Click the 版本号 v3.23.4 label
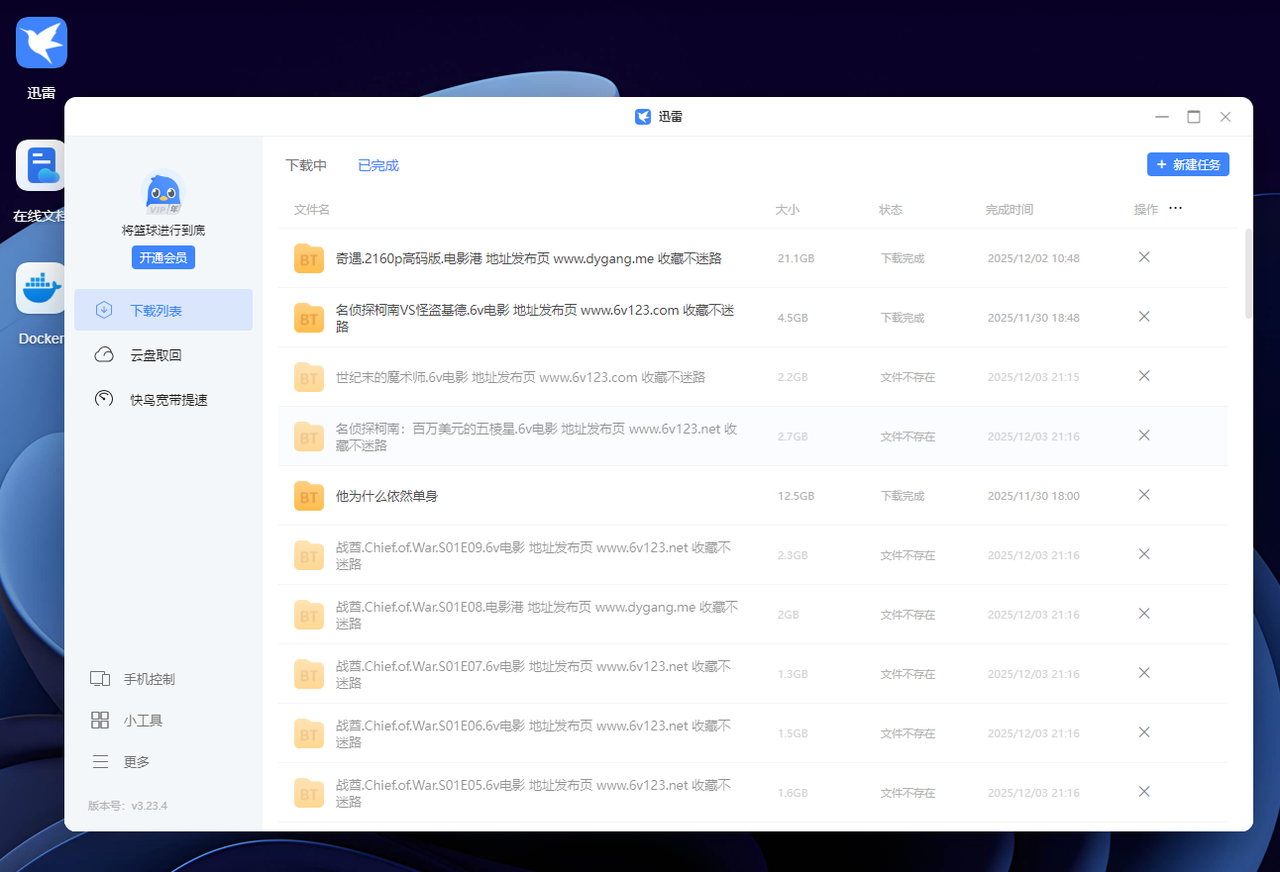The width and height of the screenshot is (1280, 872). point(127,805)
